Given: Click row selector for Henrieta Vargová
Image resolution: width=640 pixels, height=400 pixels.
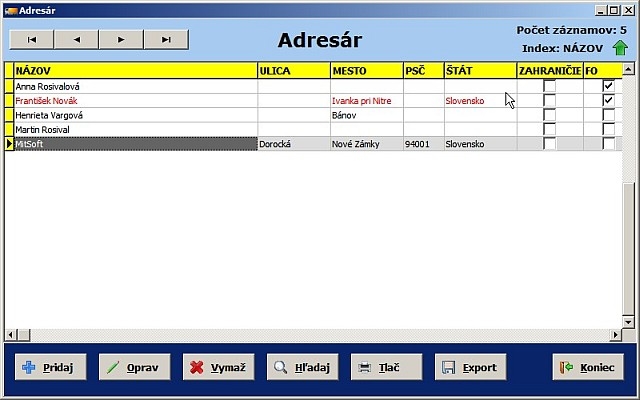Looking at the screenshot, I should (x=9, y=115).
